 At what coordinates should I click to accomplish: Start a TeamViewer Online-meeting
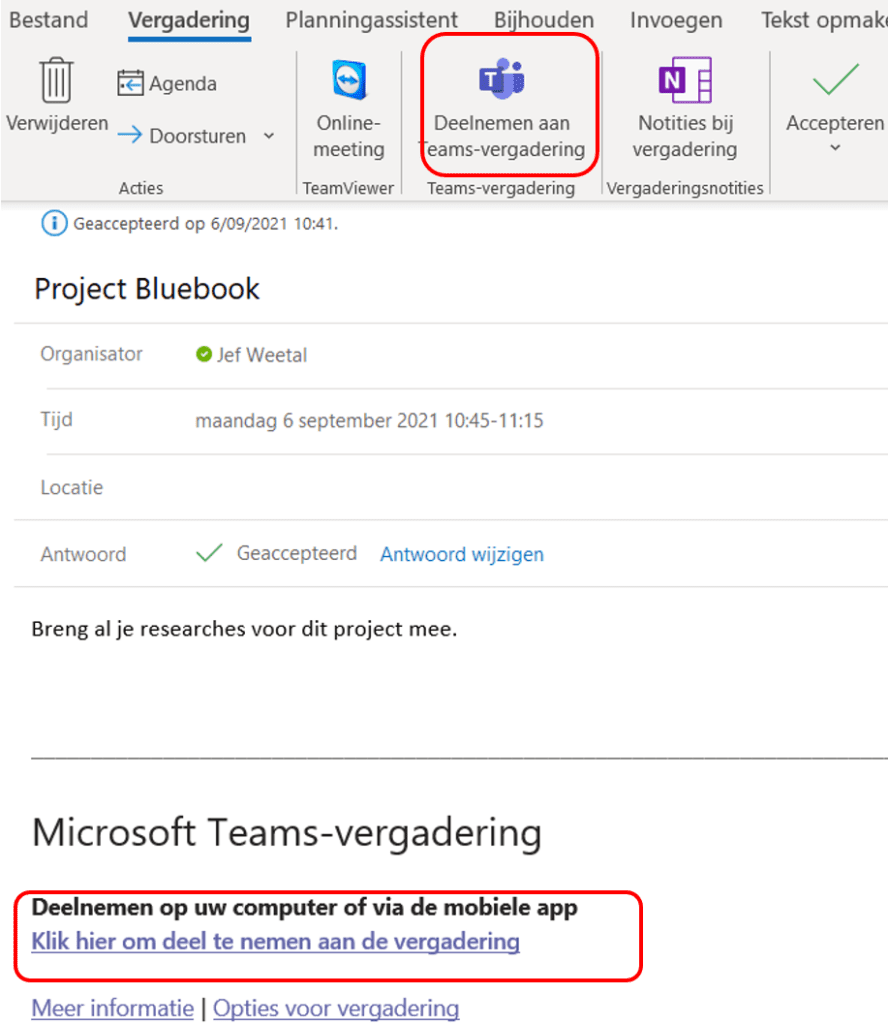point(349,109)
